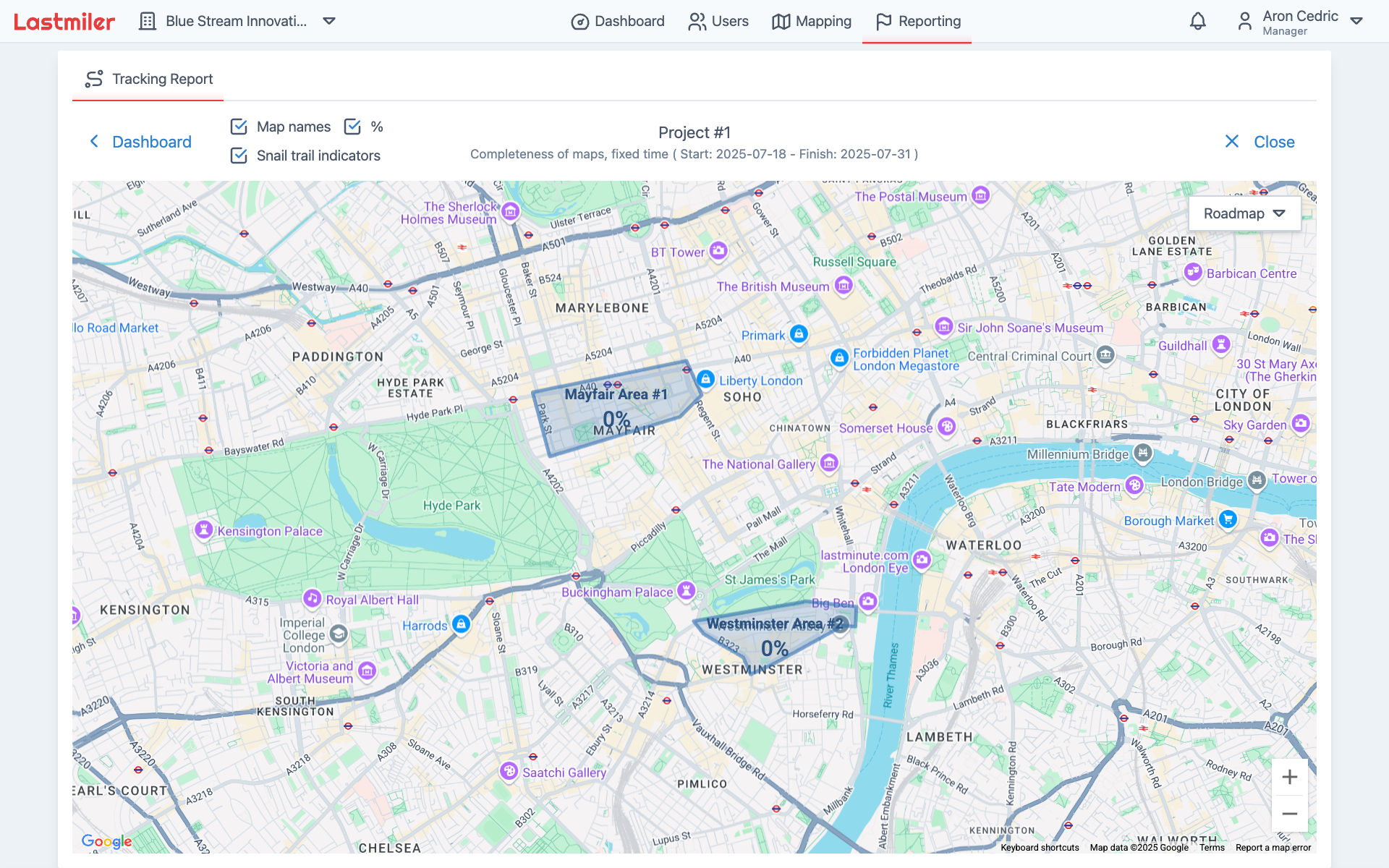Image resolution: width=1389 pixels, height=868 pixels.
Task: Click the user profile avatar icon
Action: [x=1244, y=21]
